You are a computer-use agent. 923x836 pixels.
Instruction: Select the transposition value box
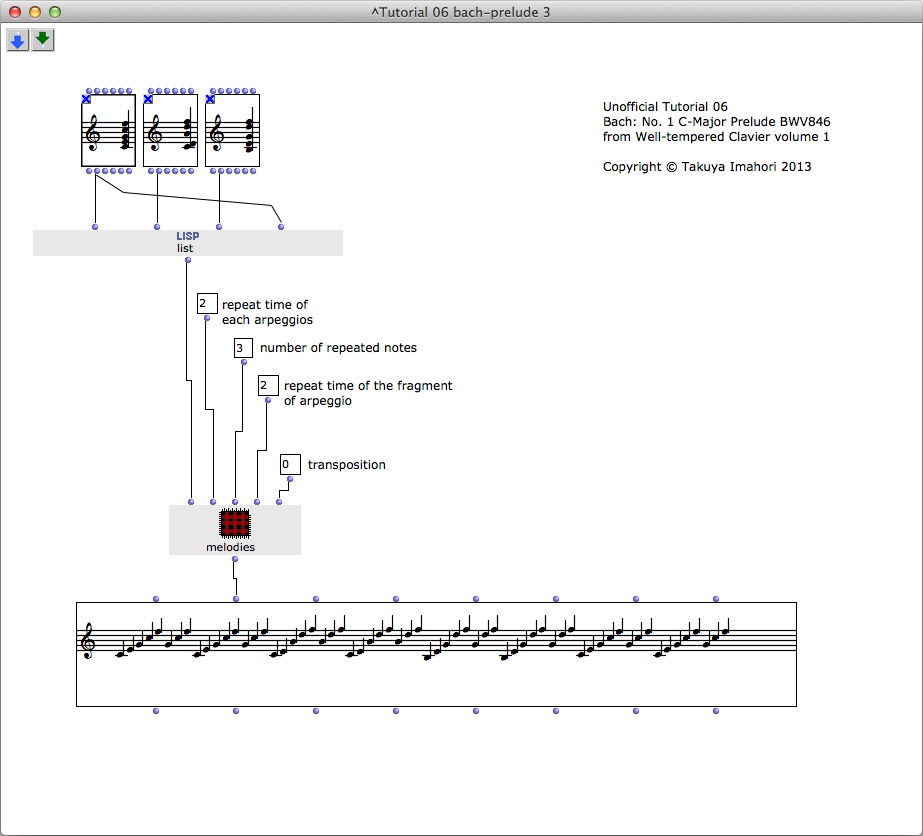(290, 464)
